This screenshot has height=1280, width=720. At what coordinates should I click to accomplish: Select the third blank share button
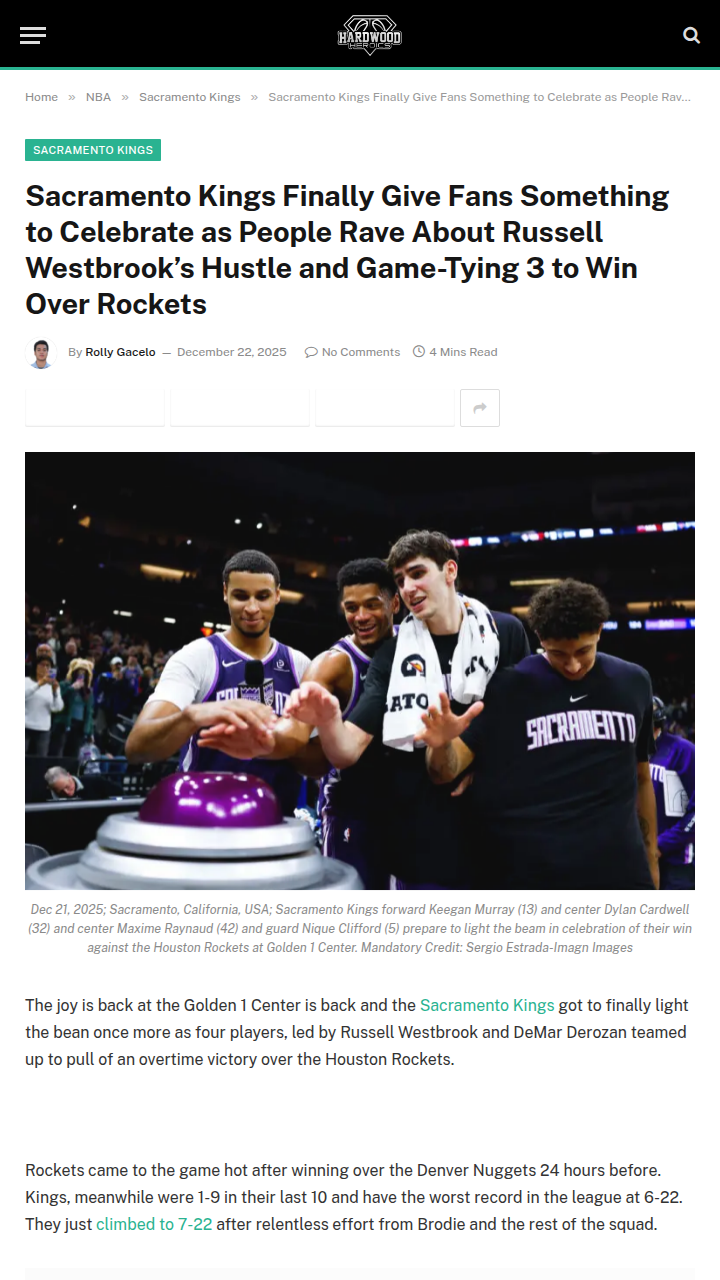click(x=385, y=408)
